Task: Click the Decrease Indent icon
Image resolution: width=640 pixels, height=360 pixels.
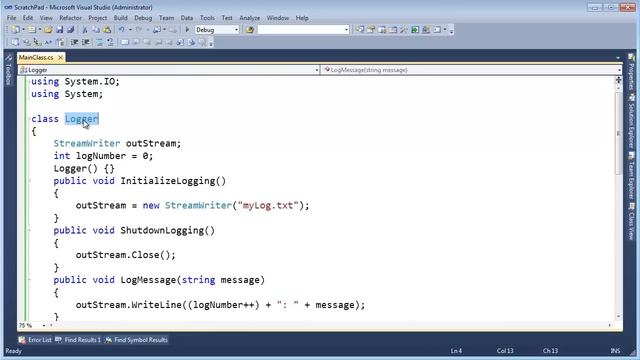Action: click(x=74, y=42)
